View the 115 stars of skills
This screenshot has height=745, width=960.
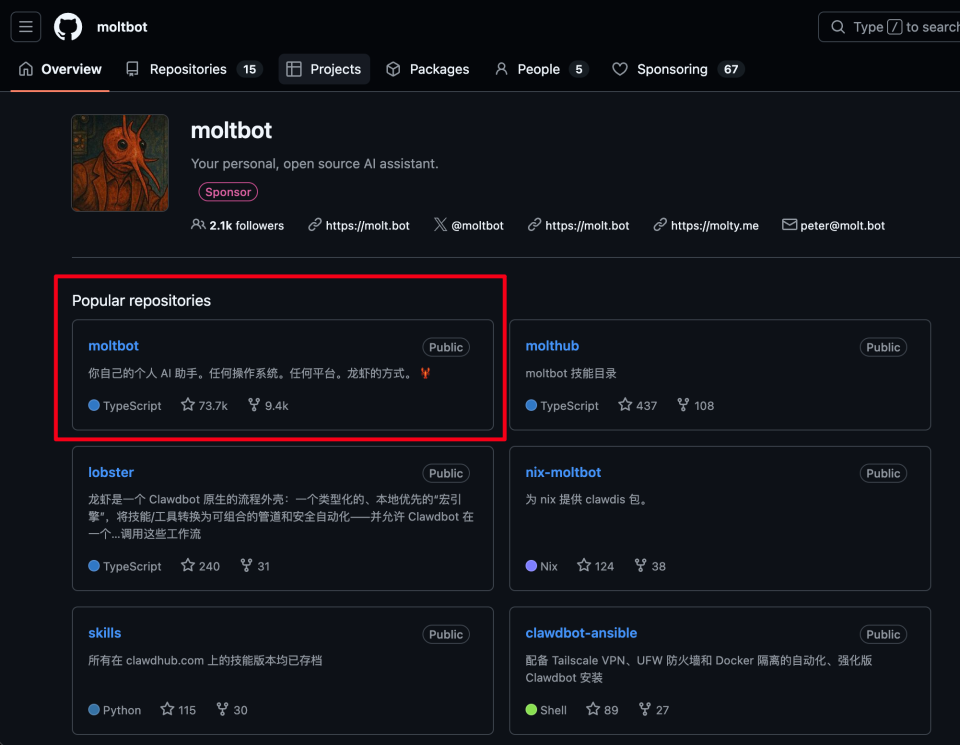point(178,710)
